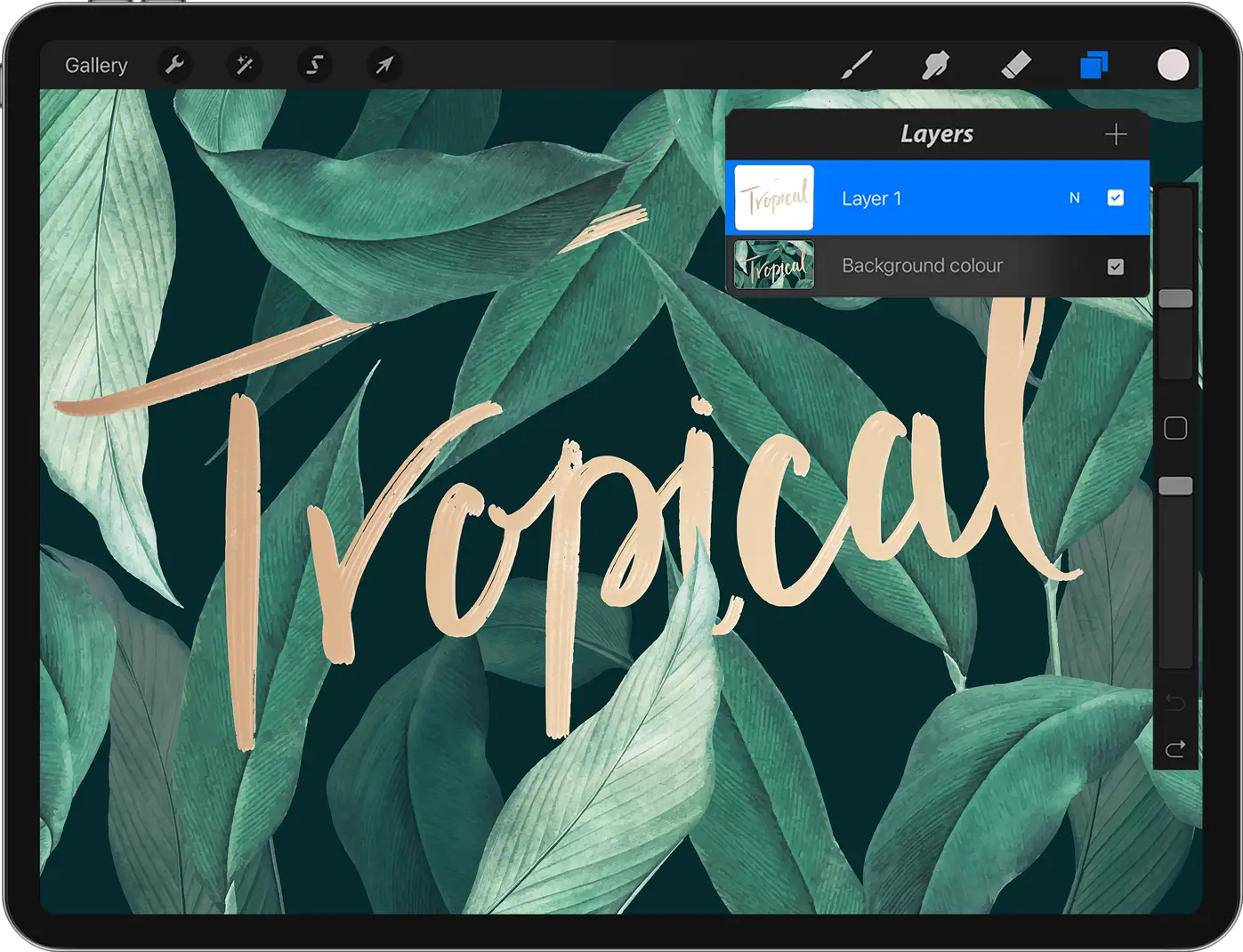Toggle visibility of Background colour layer

pyautogui.click(x=1114, y=265)
